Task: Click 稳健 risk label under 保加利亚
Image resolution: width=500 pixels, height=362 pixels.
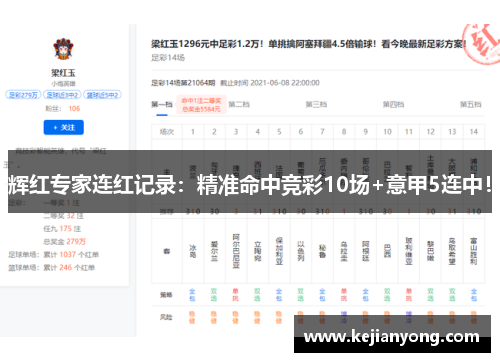Action: 279,317
